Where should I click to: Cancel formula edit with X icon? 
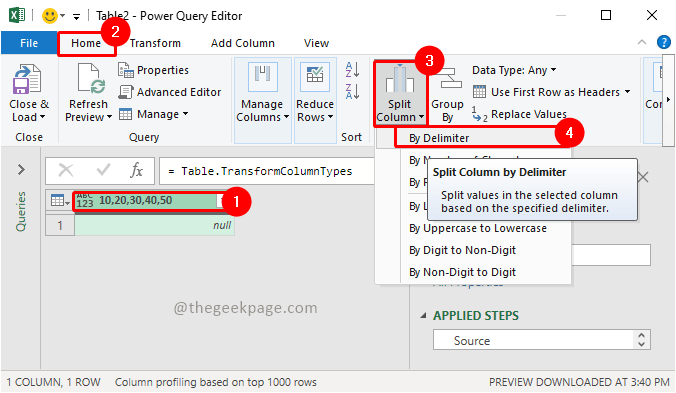coord(66,170)
